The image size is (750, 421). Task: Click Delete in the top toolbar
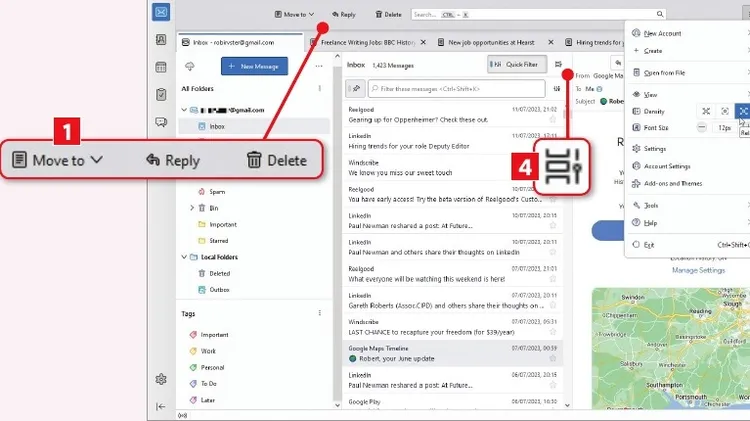click(x=388, y=14)
